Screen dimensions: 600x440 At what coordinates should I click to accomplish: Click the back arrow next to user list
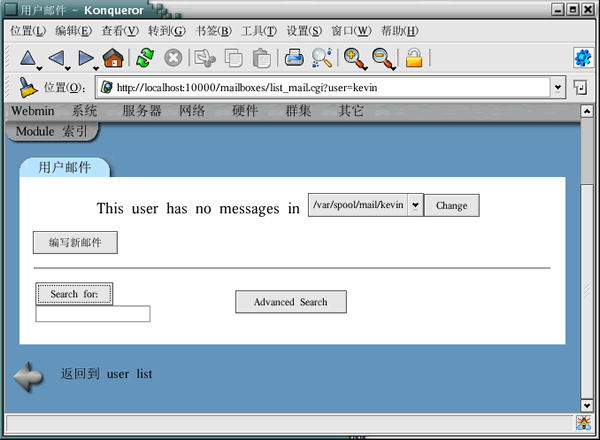pos(29,376)
